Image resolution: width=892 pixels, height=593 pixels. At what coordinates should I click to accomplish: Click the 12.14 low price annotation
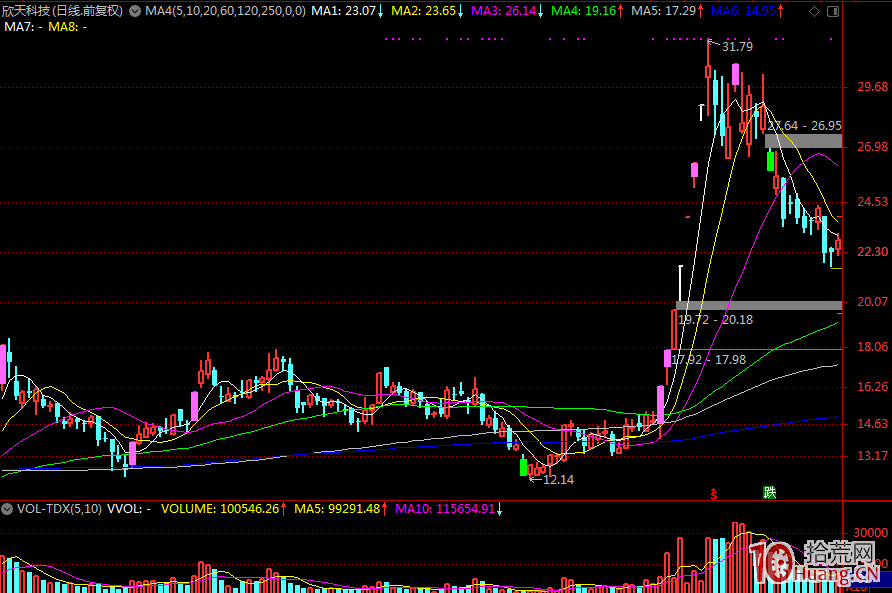click(x=558, y=480)
